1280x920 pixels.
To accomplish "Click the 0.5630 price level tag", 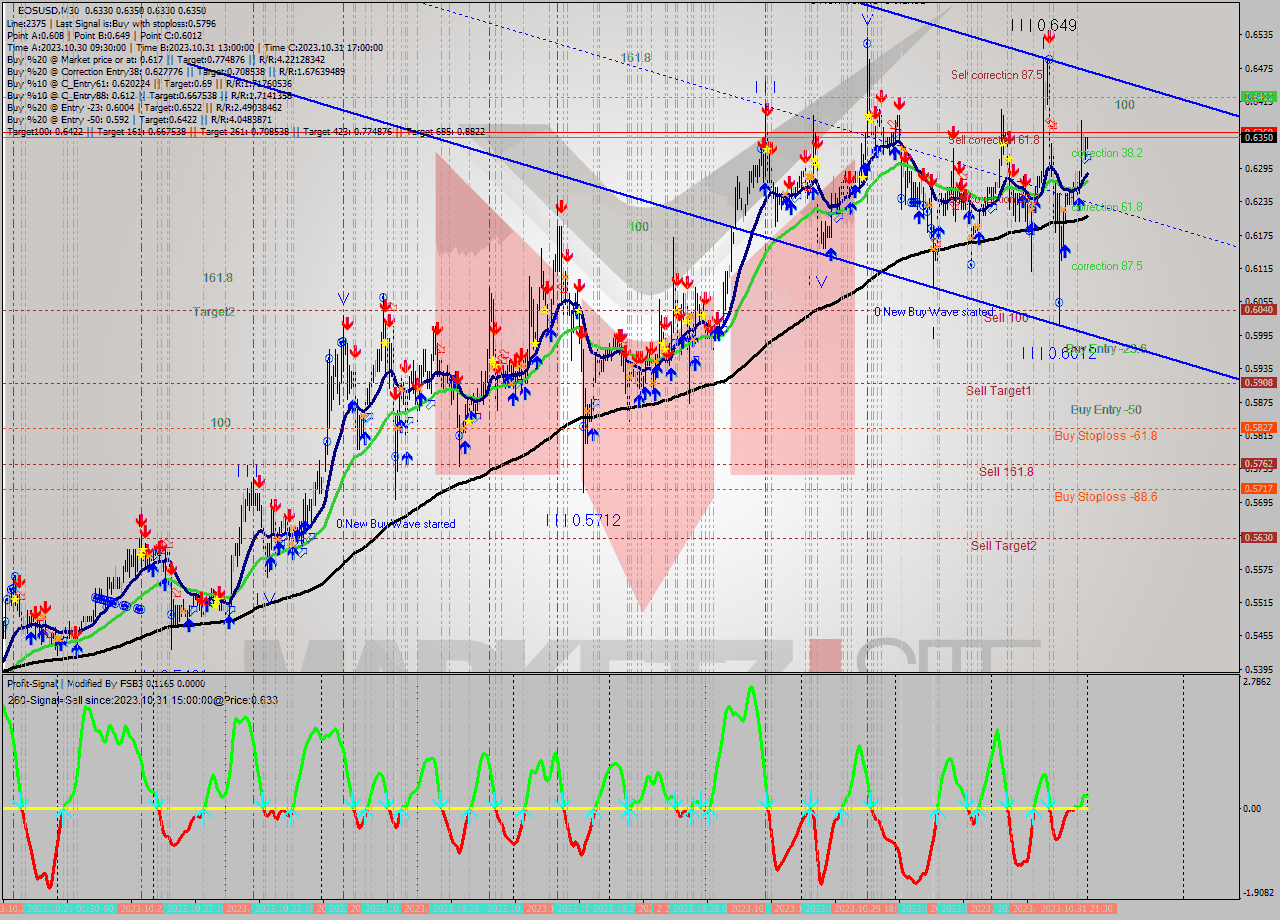I will point(1257,537).
